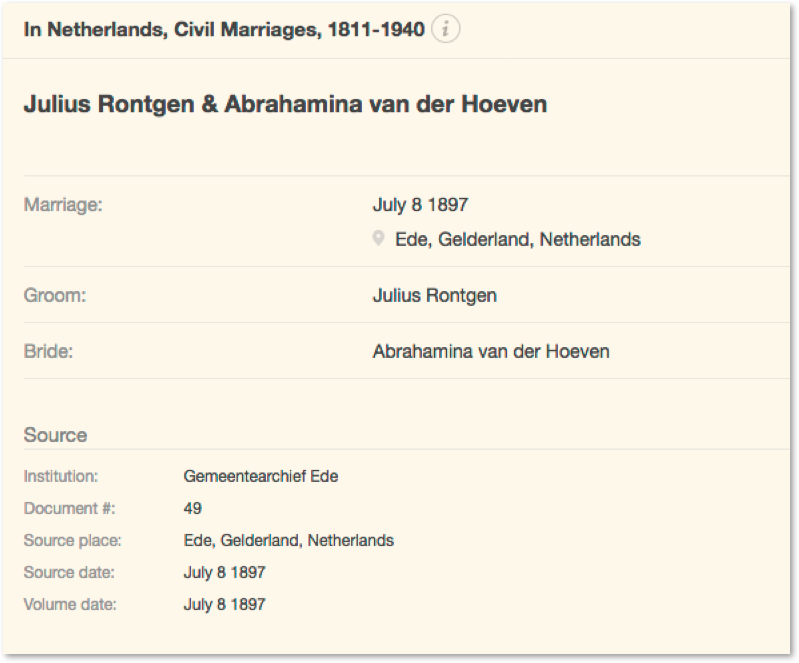Click the info icon beside collection title
Screen dimensions: 799x663
(x=445, y=30)
